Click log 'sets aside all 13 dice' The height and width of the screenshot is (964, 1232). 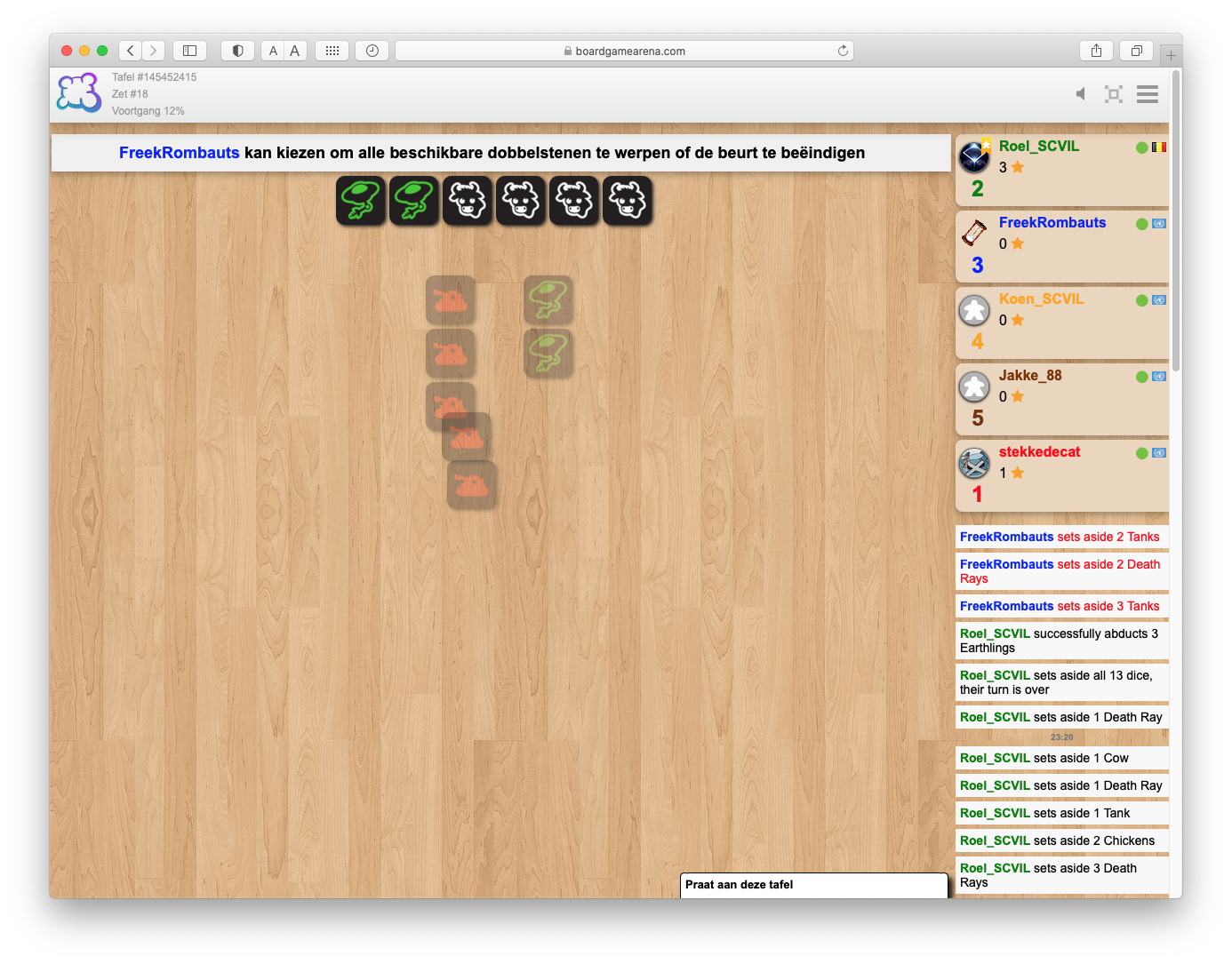coord(1062,682)
